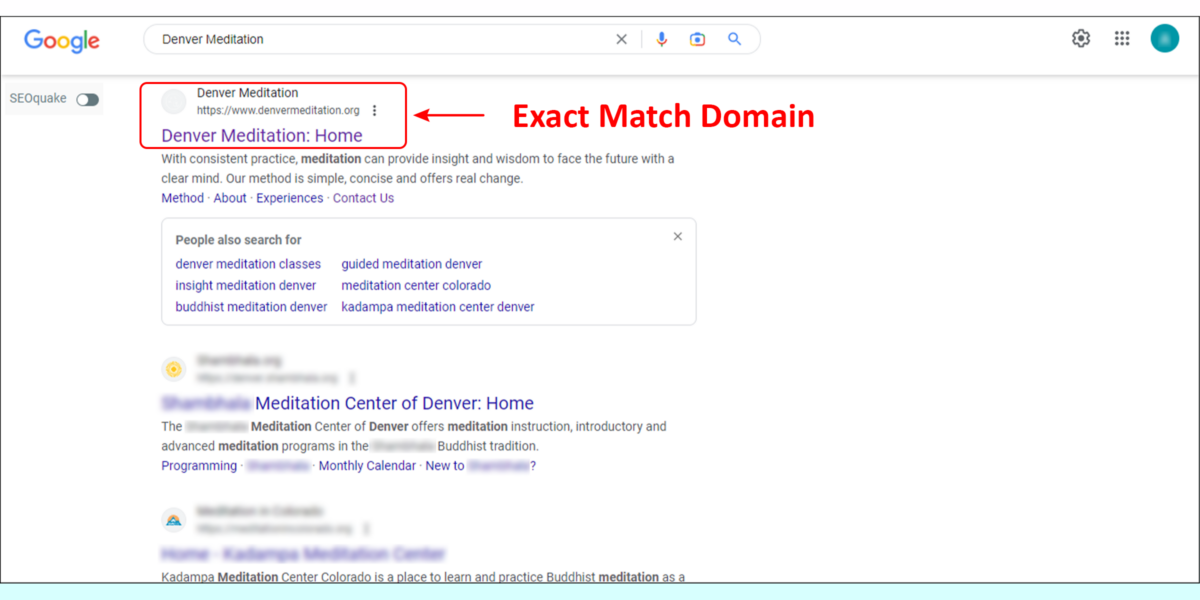This screenshot has height=600, width=1200.
Task: Open your account profile avatar
Action: 1164,37
